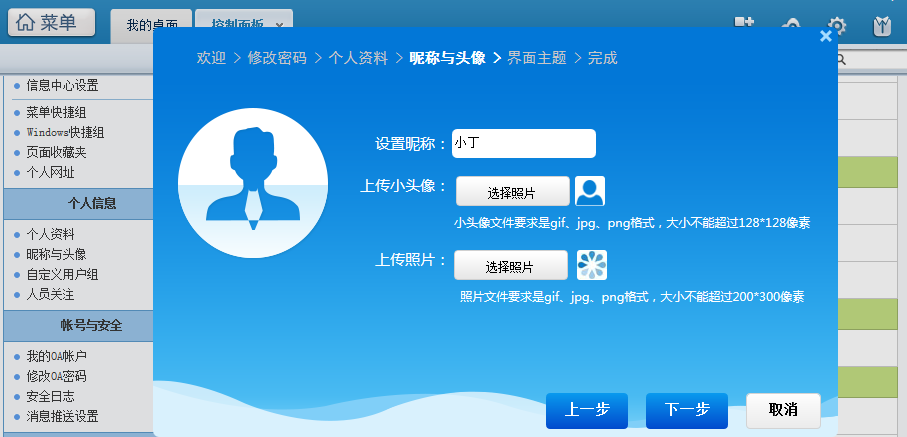This screenshot has height=437, width=907.
Task: Switch to the 我的桌面 tab
Action: tap(150, 25)
